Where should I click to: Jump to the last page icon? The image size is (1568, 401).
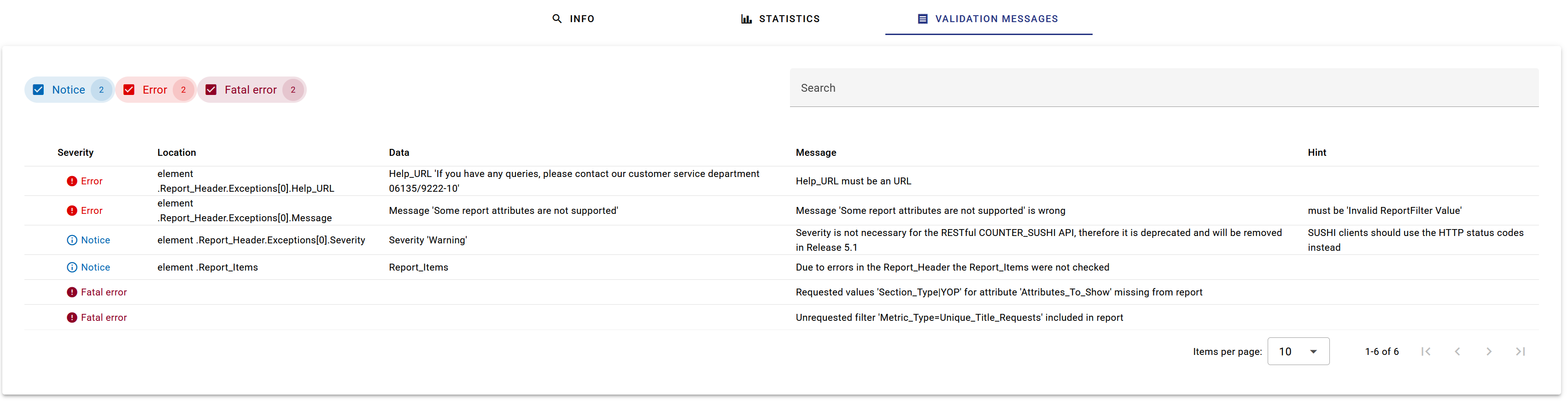tap(1520, 352)
